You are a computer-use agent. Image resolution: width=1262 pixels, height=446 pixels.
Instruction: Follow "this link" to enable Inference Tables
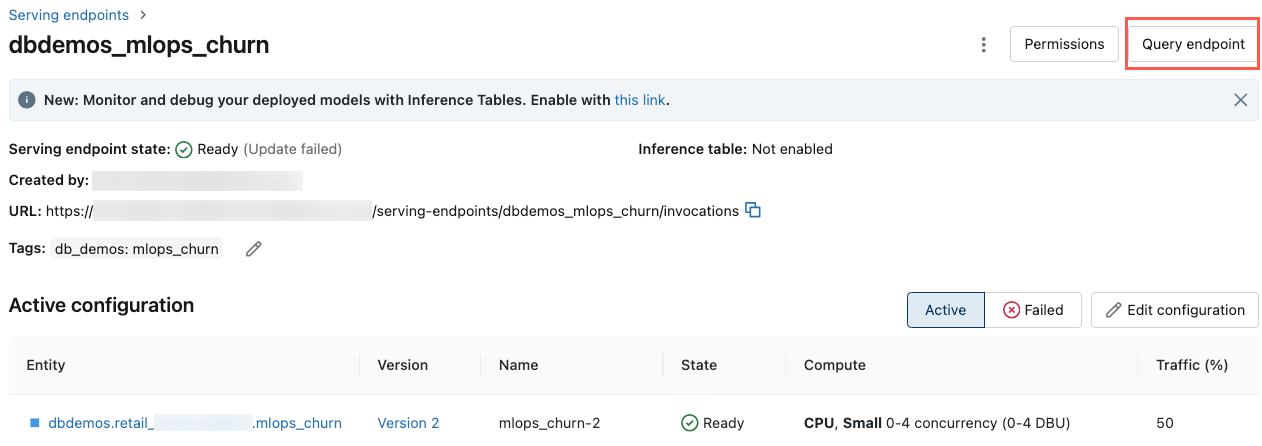pyautogui.click(x=640, y=100)
